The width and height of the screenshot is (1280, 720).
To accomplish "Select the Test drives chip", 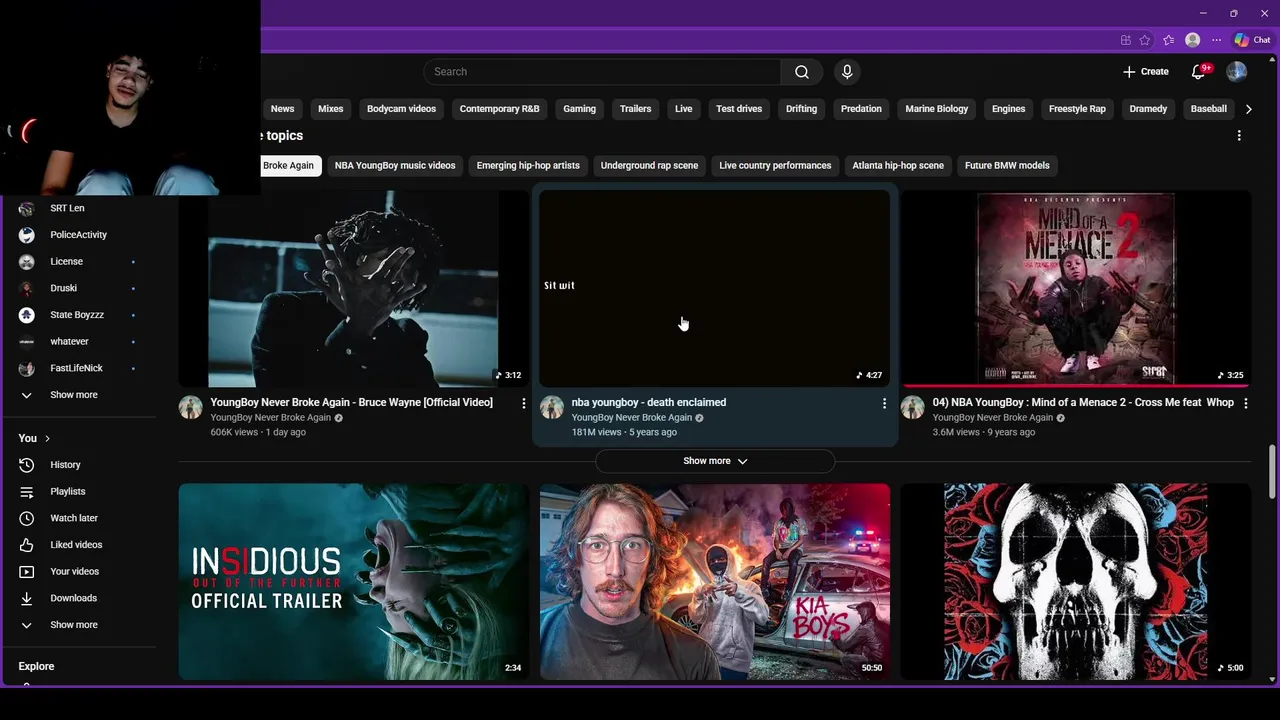I will tap(739, 109).
